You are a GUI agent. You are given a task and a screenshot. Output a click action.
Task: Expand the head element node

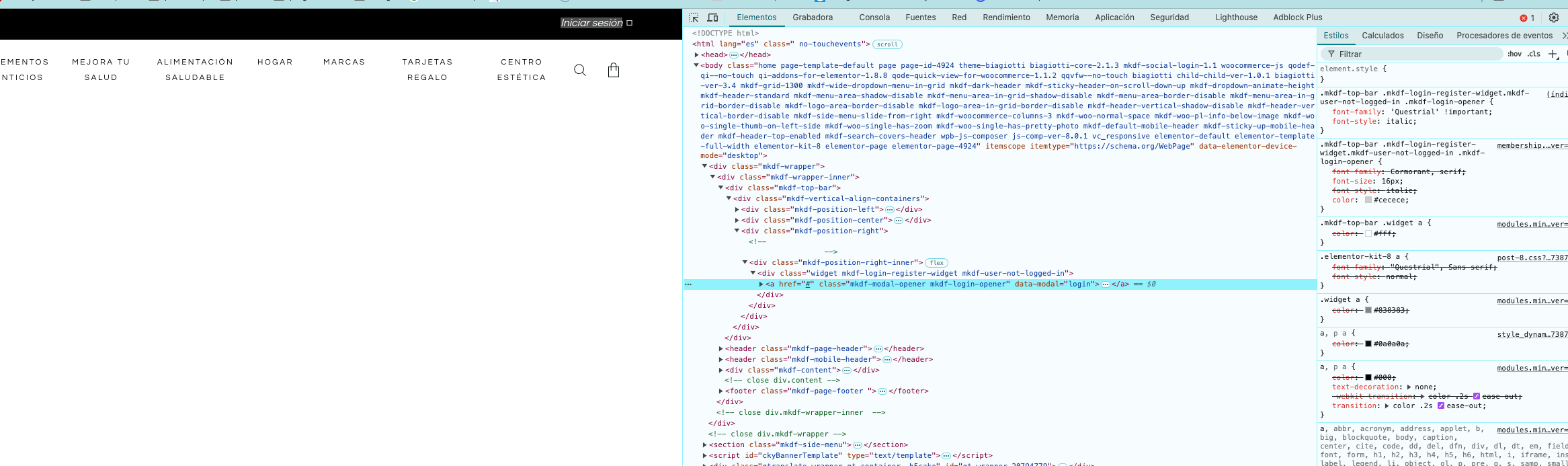point(696,55)
